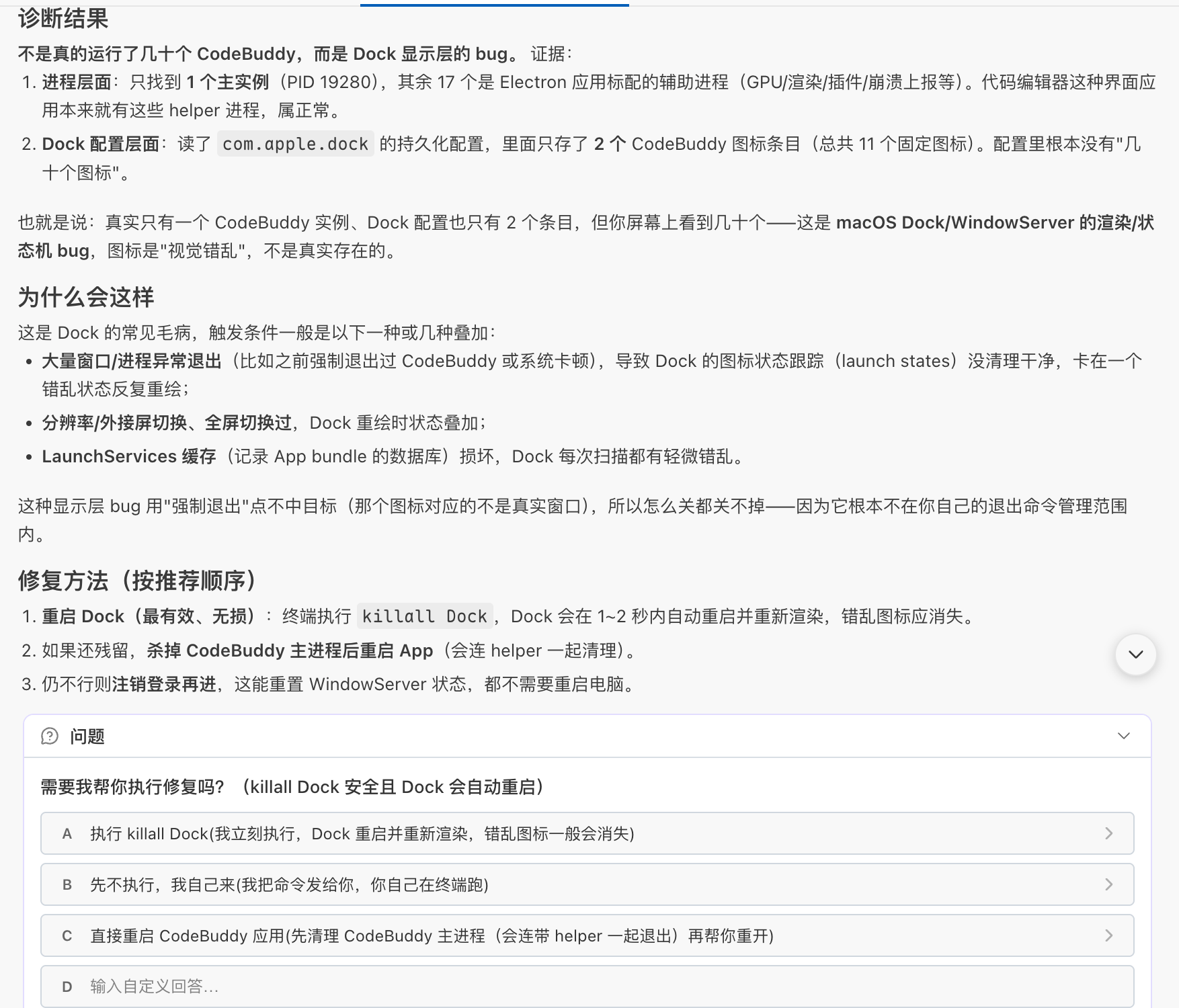The height and width of the screenshot is (1008, 1179).
Task: Click the bold text 进程层面
Action: click(77, 82)
